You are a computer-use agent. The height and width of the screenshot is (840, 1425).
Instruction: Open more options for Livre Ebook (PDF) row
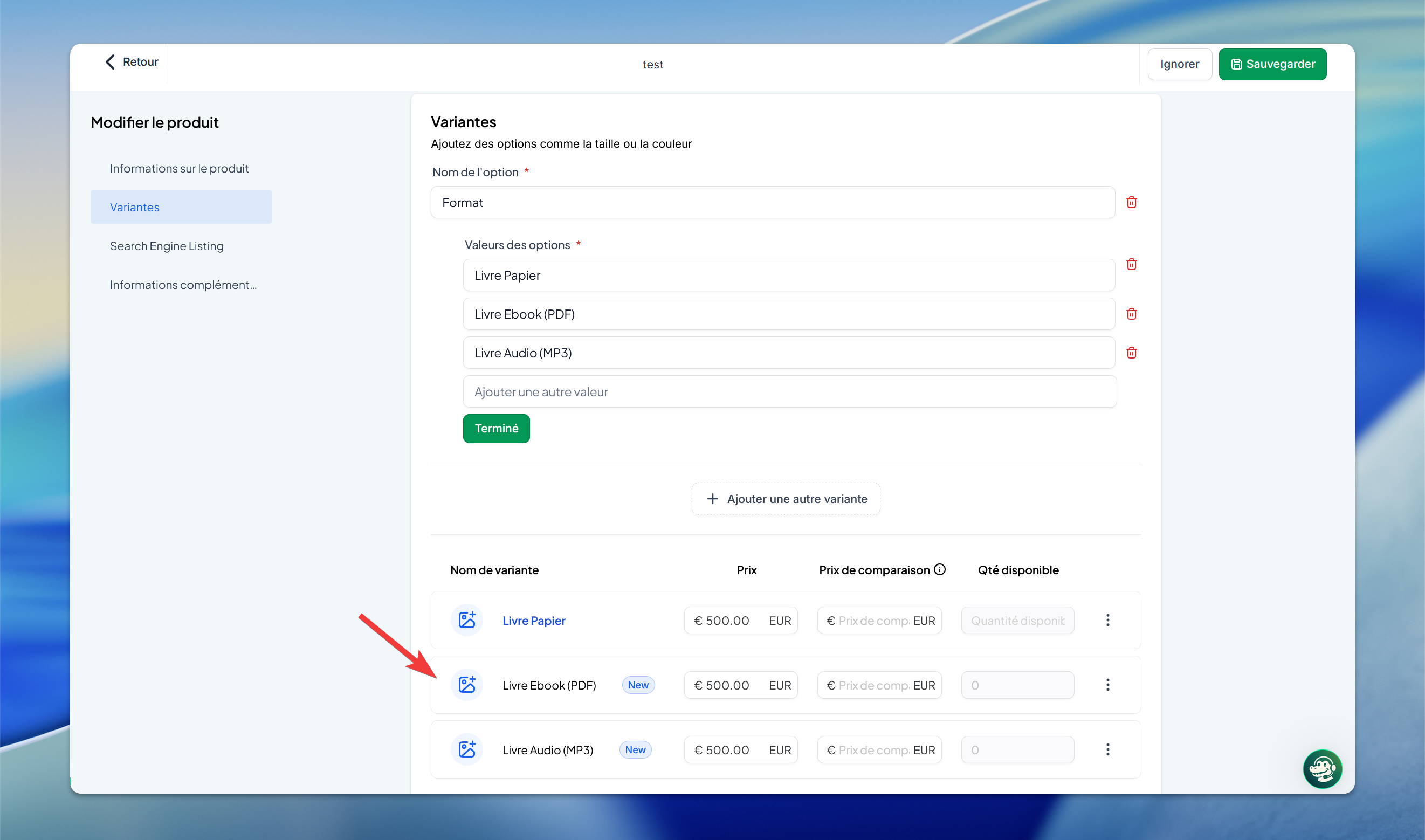coord(1107,685)
